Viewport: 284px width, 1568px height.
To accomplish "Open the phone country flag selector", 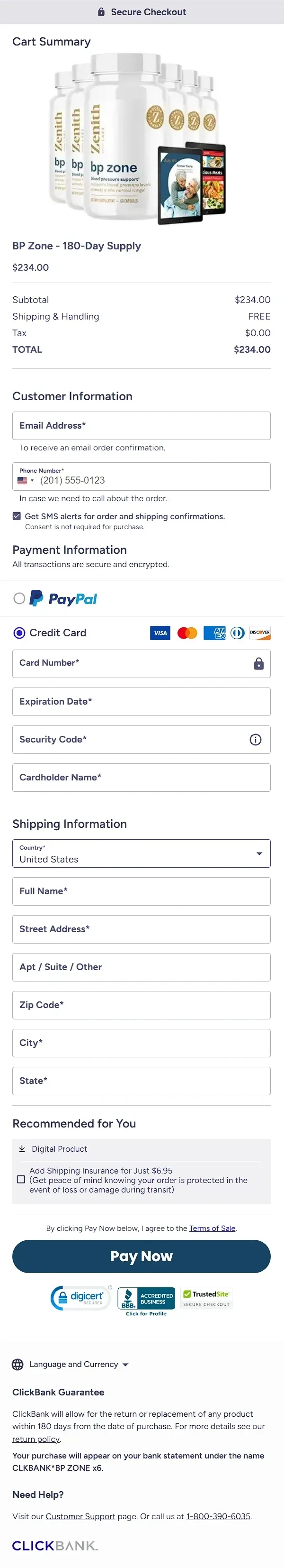I will [26, 480].
